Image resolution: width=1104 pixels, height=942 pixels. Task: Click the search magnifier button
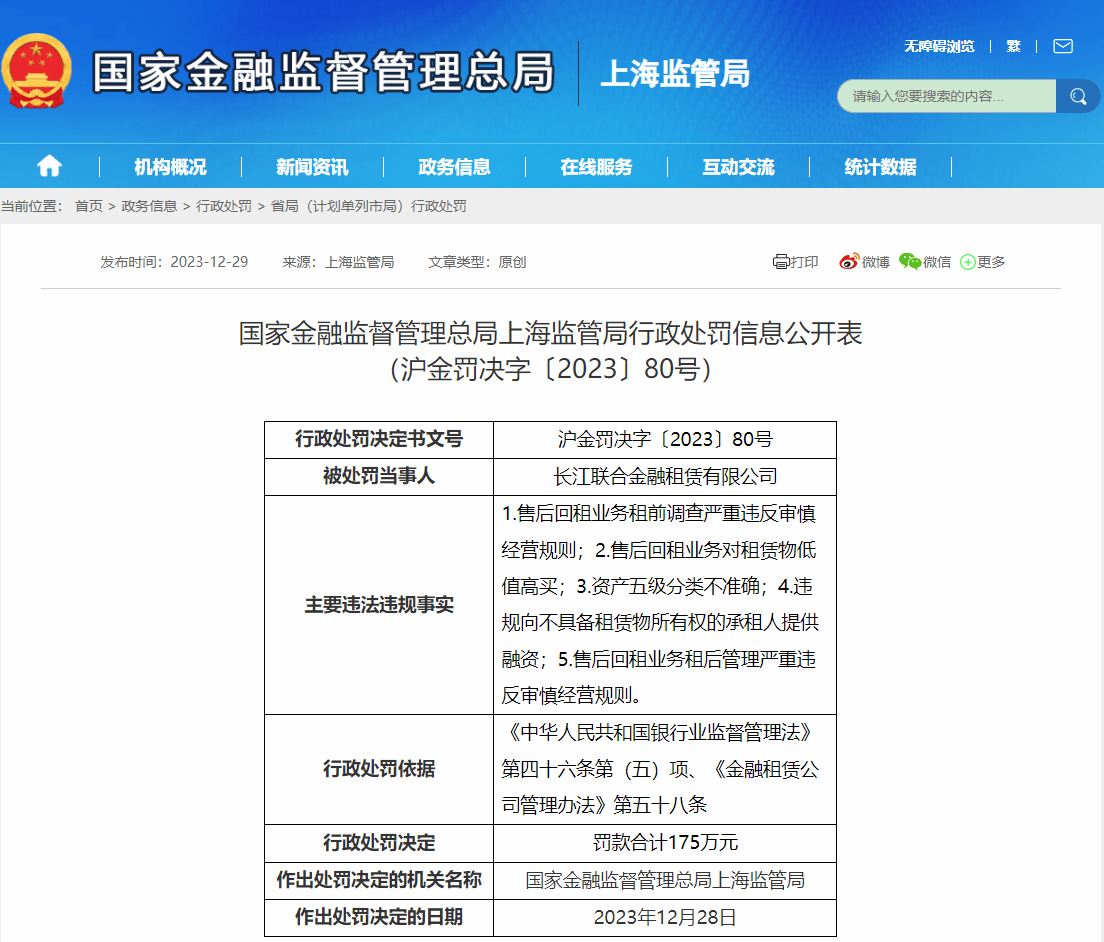[x=1077, y=96]
